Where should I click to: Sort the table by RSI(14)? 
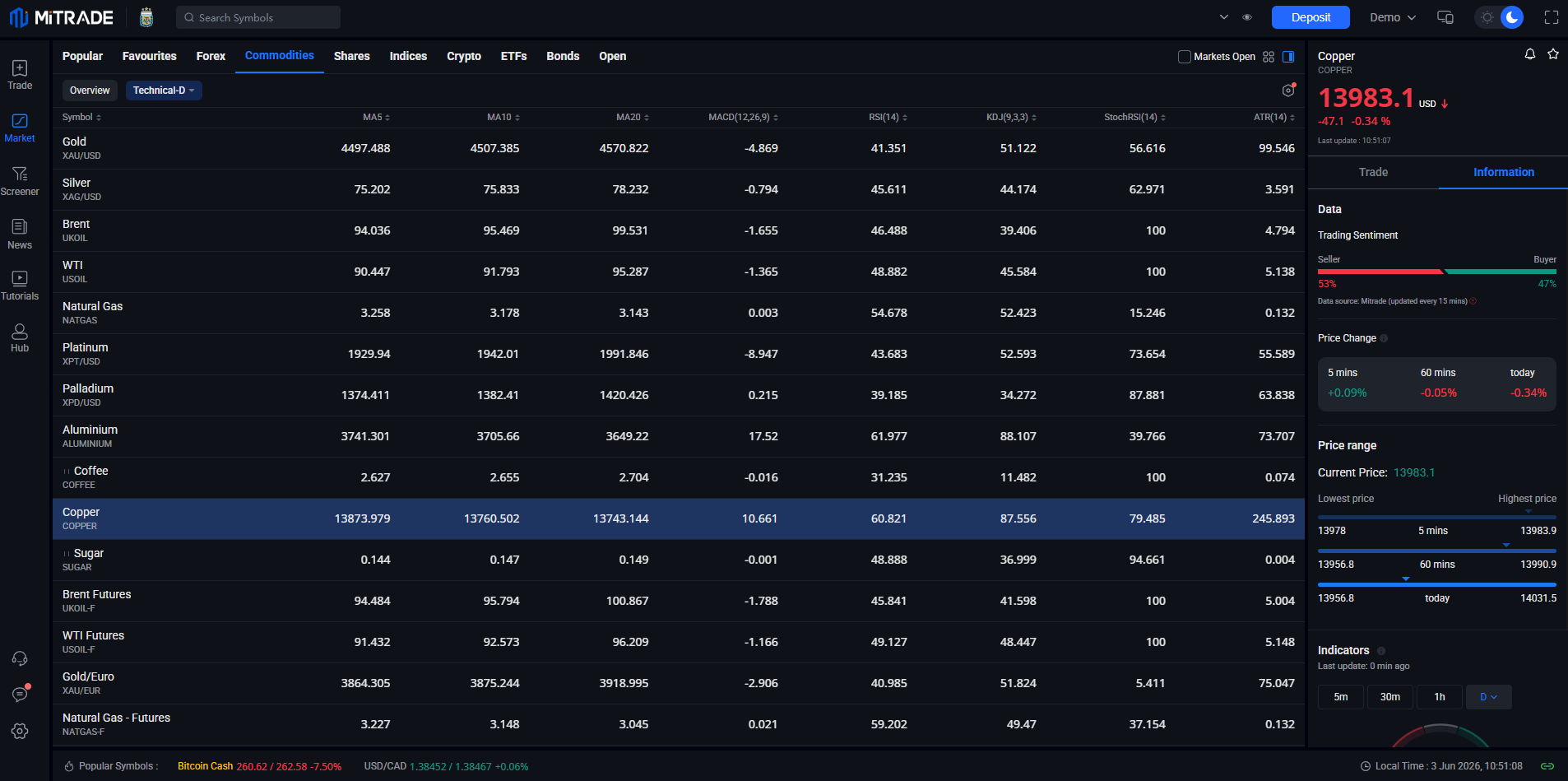(888, 118)
